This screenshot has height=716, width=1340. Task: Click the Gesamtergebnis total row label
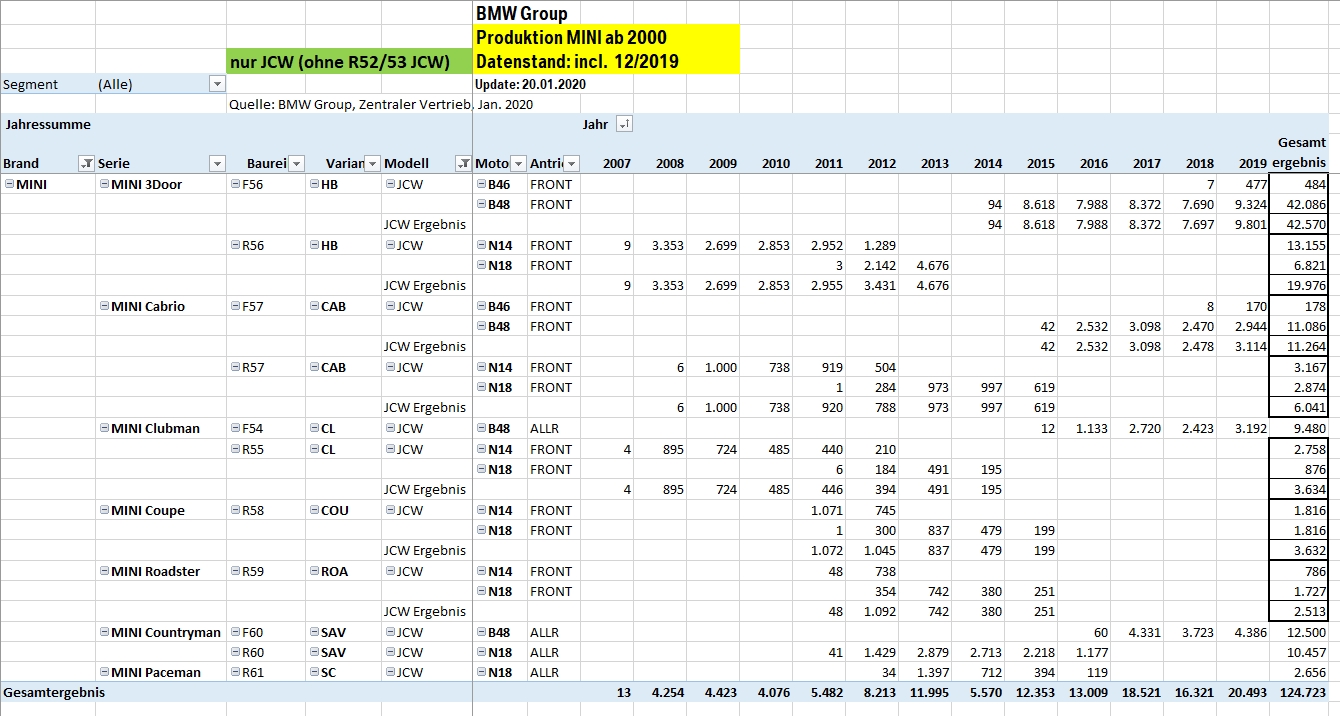[54, 692]
